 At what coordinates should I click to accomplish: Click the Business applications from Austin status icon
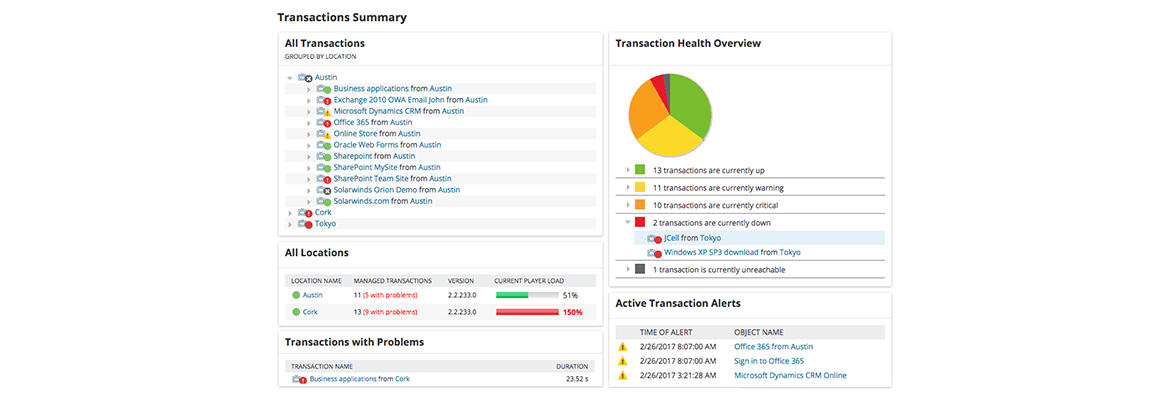(324, 89)
